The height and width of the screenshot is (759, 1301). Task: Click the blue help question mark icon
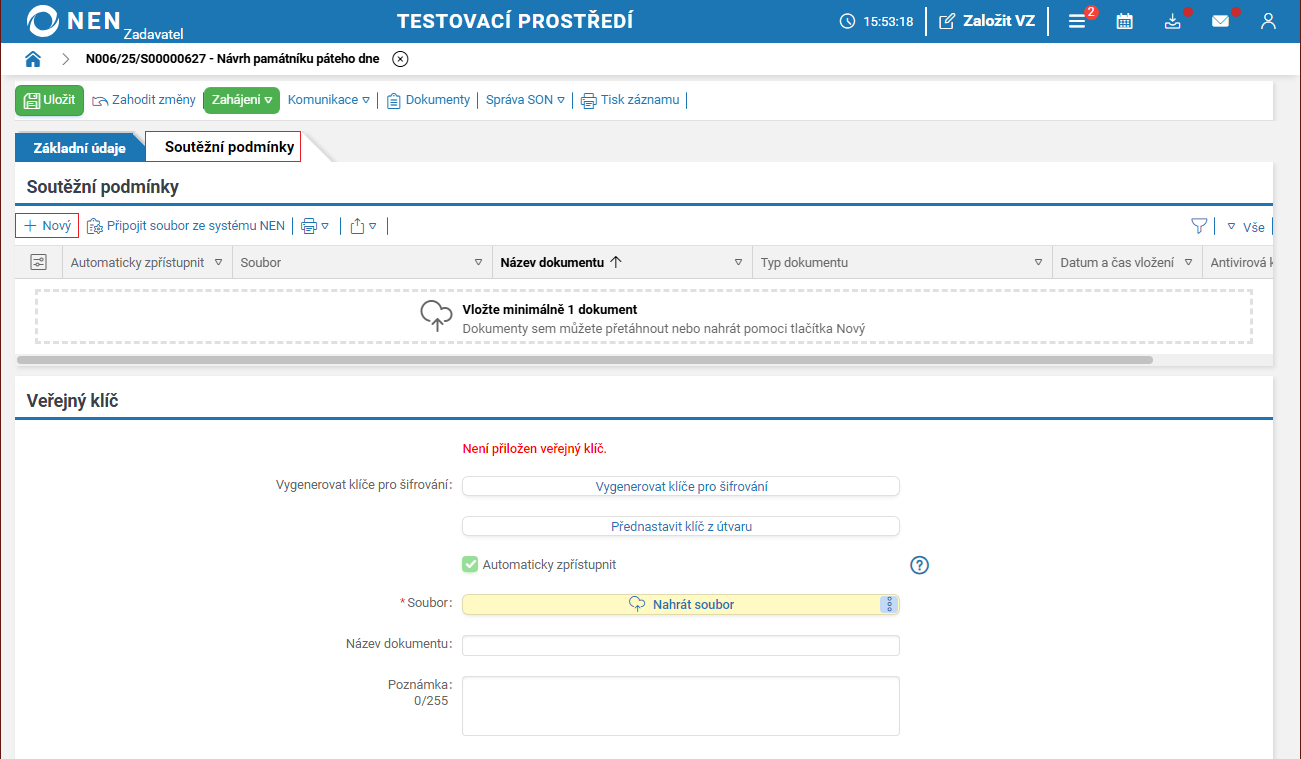(920, 565)
